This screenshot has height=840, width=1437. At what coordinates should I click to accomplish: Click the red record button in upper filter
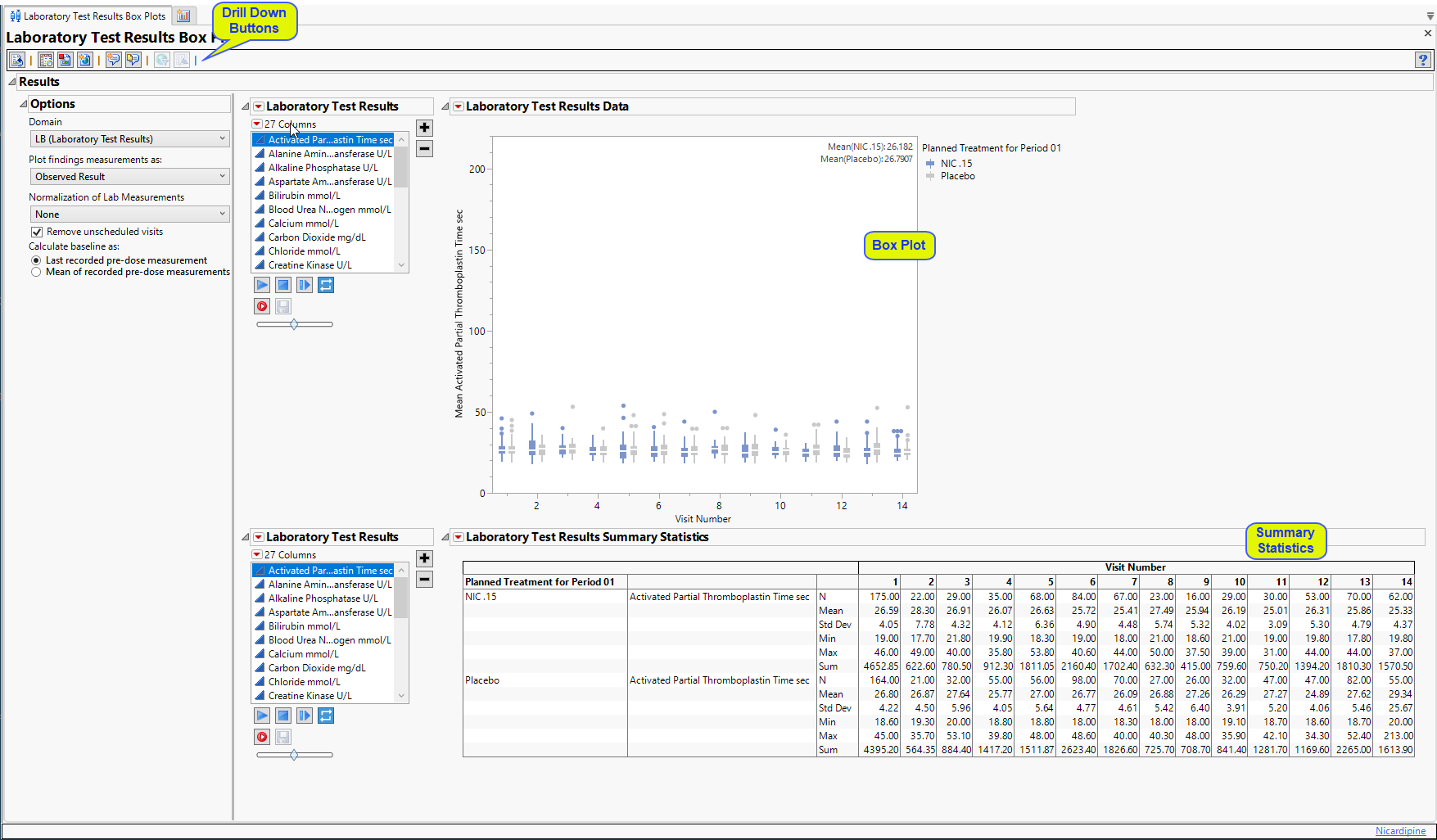[x=262, y=306]
